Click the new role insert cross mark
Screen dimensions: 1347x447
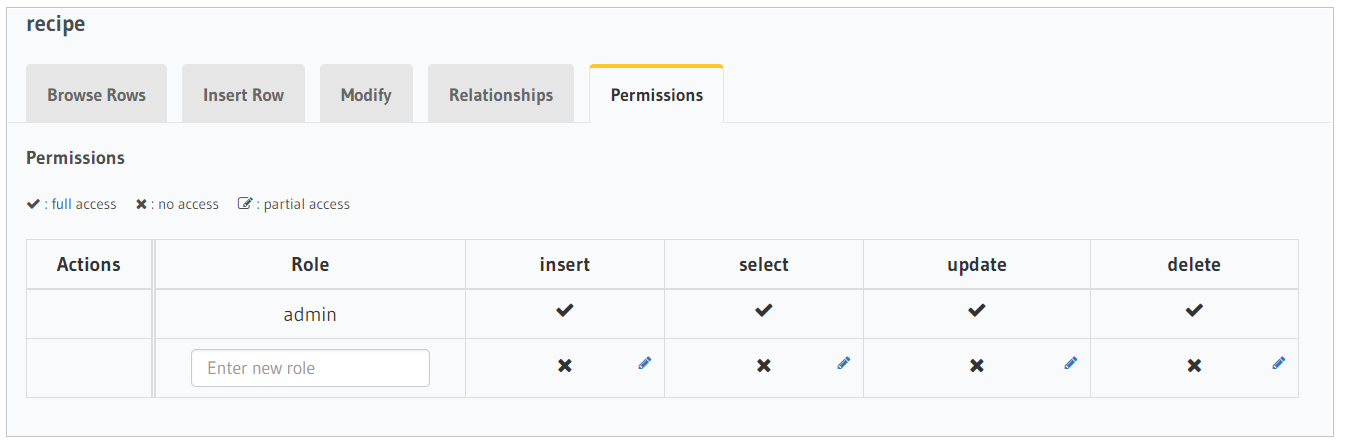[x=565, y=366]
